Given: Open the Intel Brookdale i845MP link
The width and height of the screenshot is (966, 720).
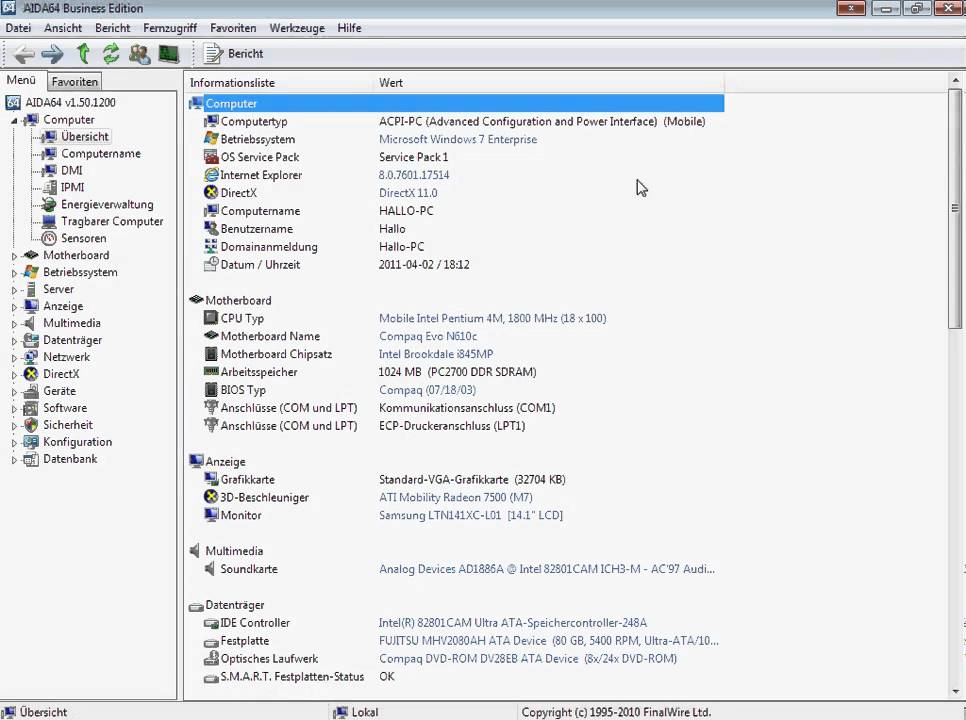Looking at the screenshot, I should (436, 354).
